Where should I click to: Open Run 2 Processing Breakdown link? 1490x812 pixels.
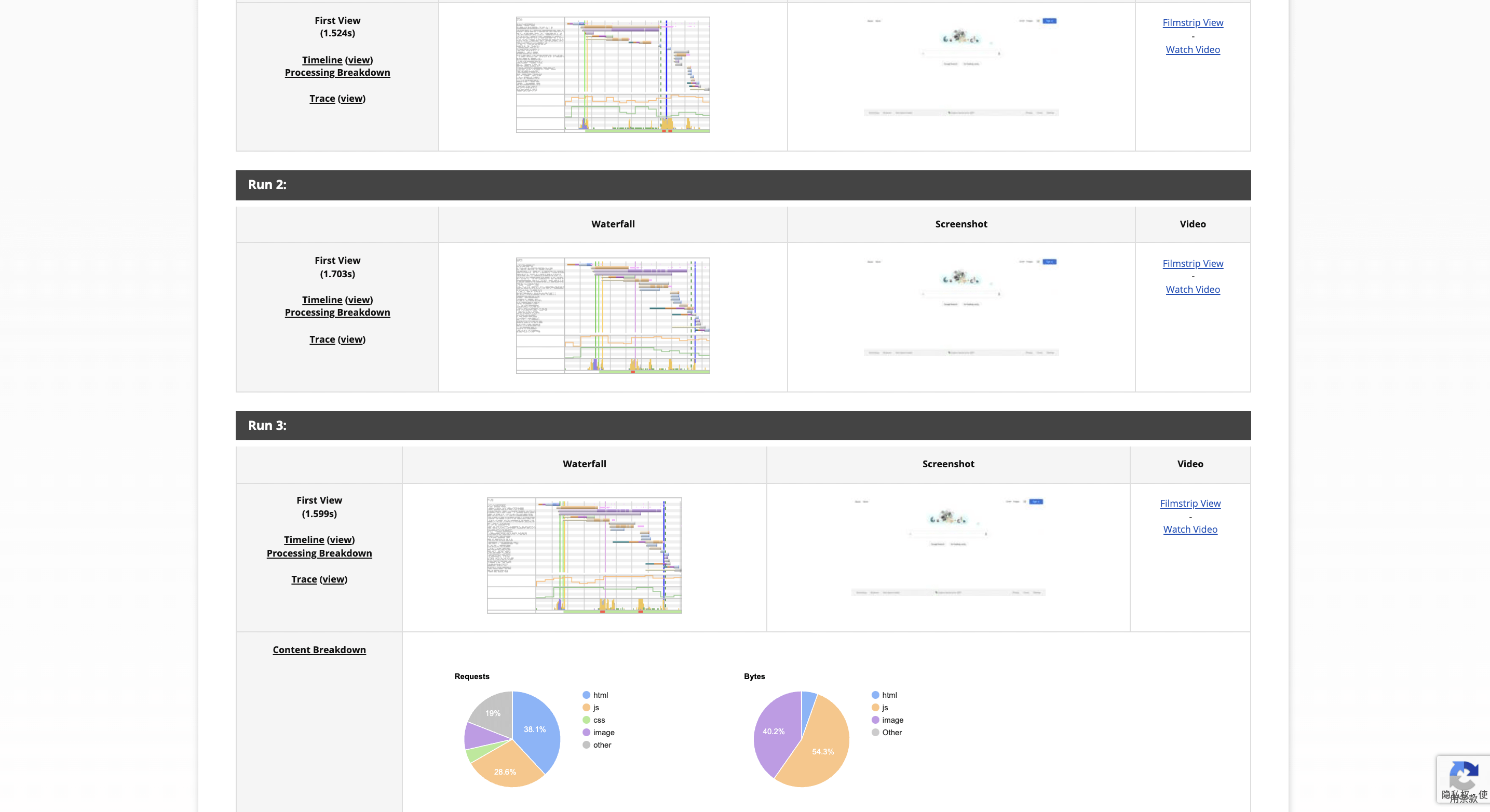tap(337, 313)
